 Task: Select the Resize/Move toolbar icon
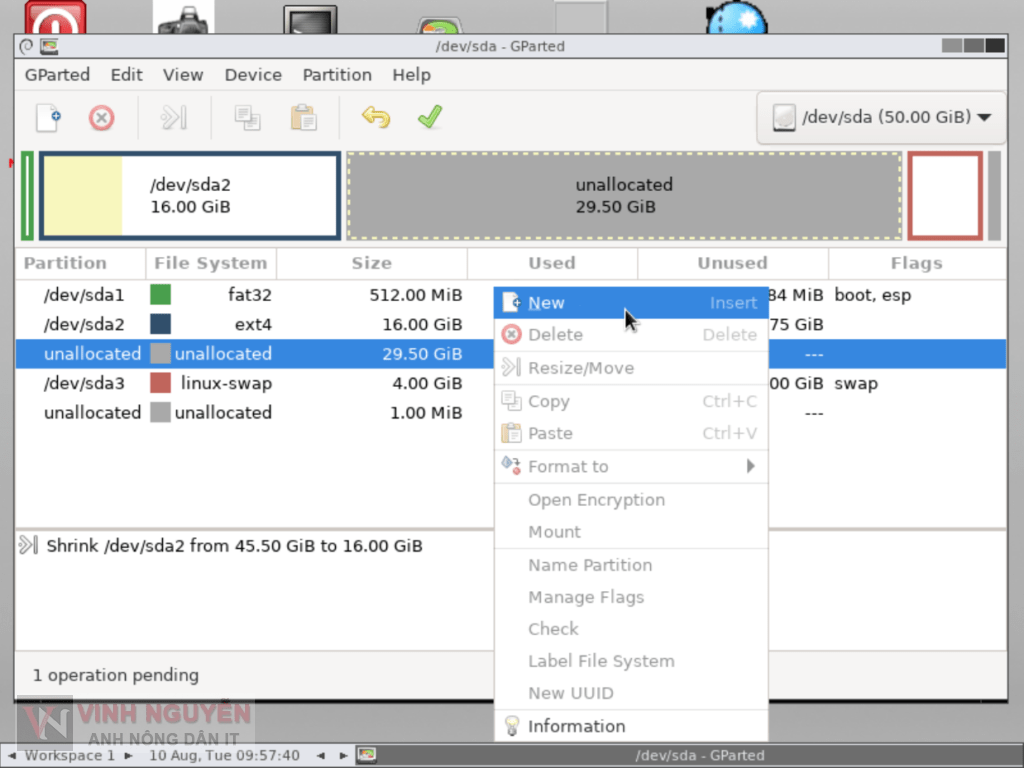(173, 117)
